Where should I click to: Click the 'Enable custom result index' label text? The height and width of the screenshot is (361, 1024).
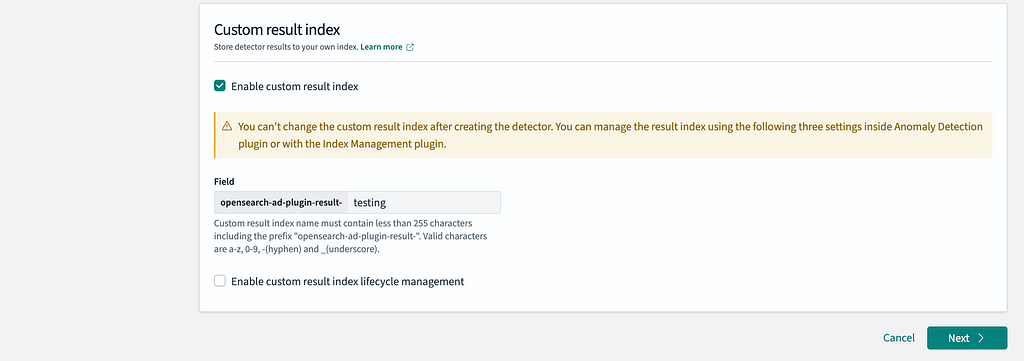coord(295,86)
